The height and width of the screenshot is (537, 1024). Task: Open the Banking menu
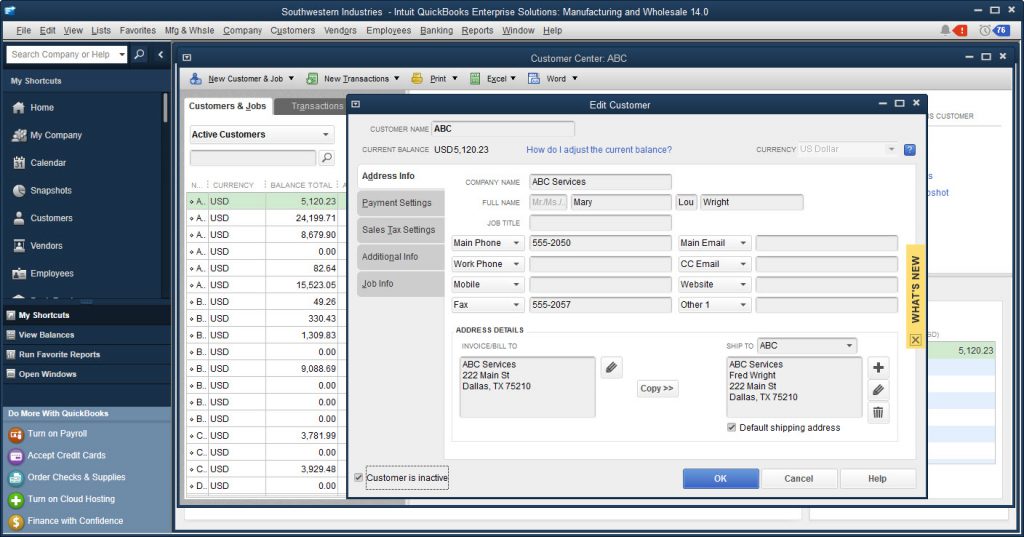pyautogui.click(x=436, y=30)
